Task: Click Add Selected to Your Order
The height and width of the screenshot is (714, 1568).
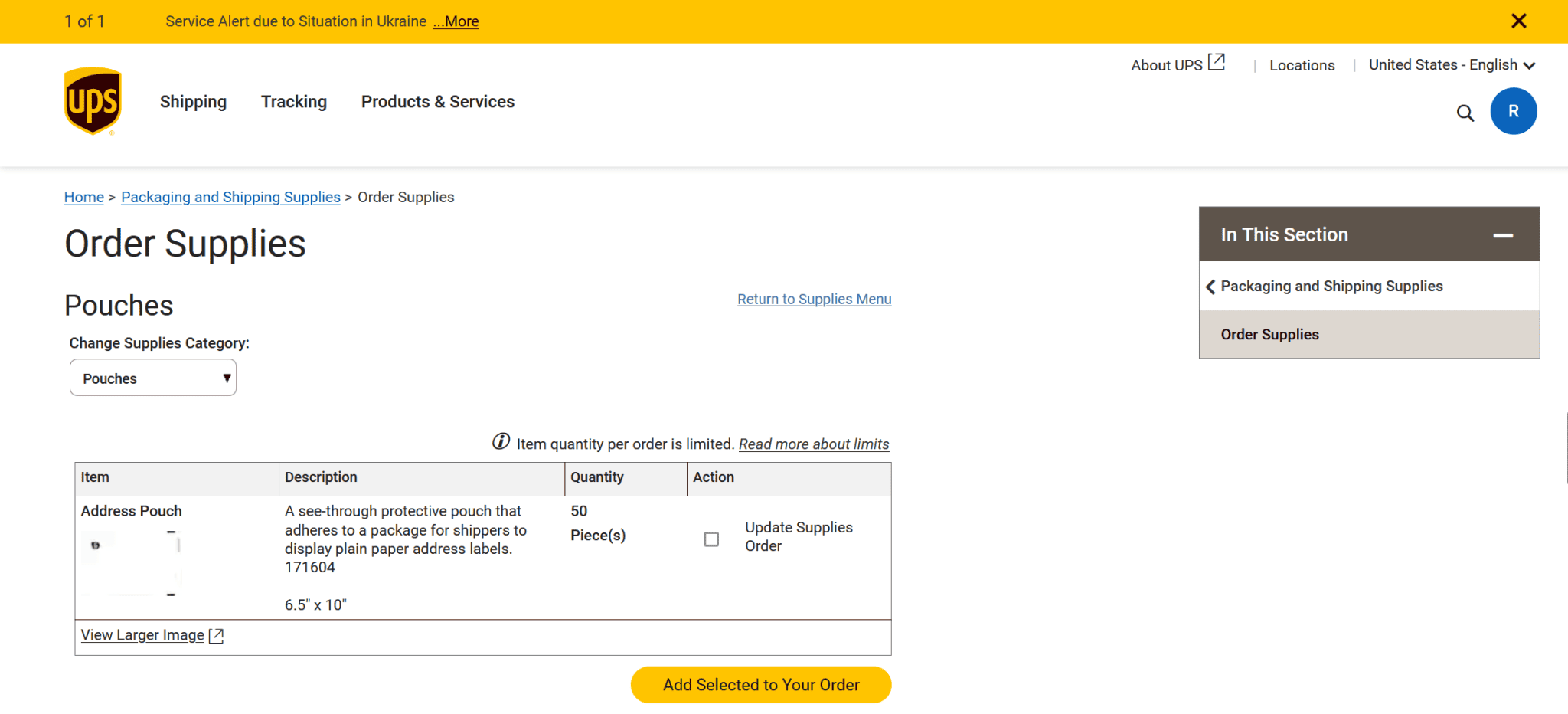Action: click(760, 685)
